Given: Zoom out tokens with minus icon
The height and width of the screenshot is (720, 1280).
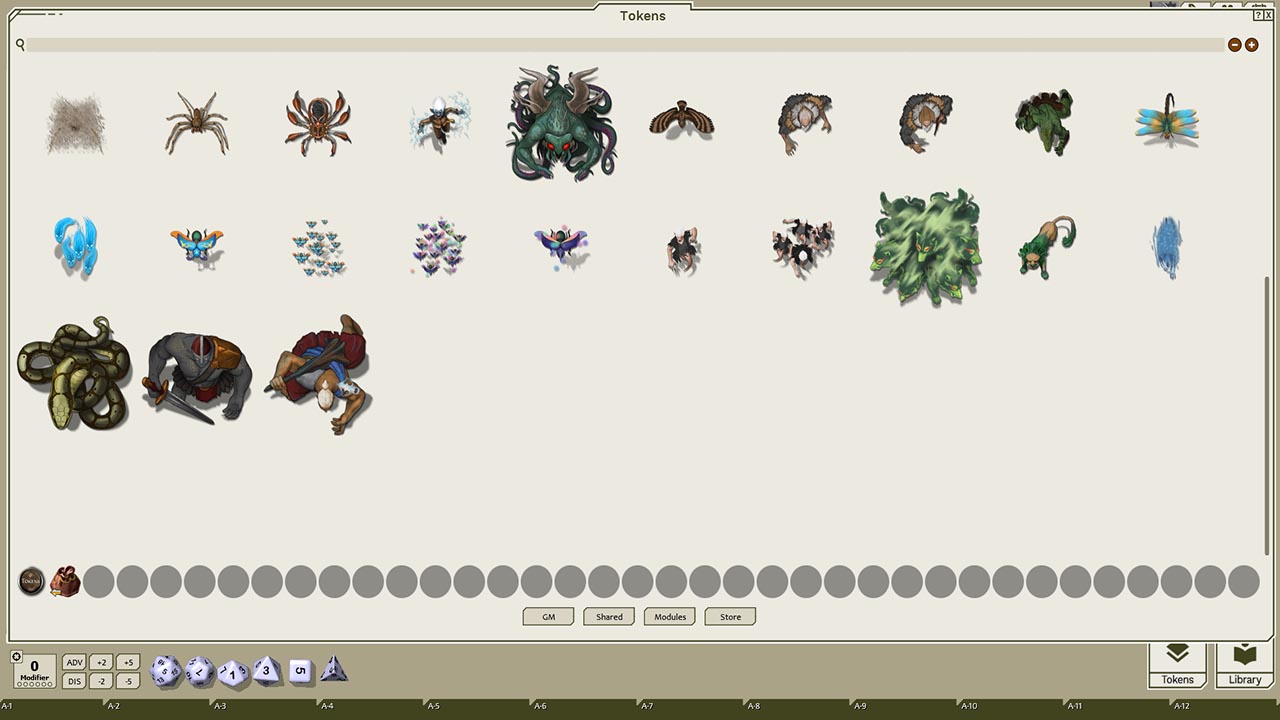Looking at the screenshot, I should pos(1235,45).
